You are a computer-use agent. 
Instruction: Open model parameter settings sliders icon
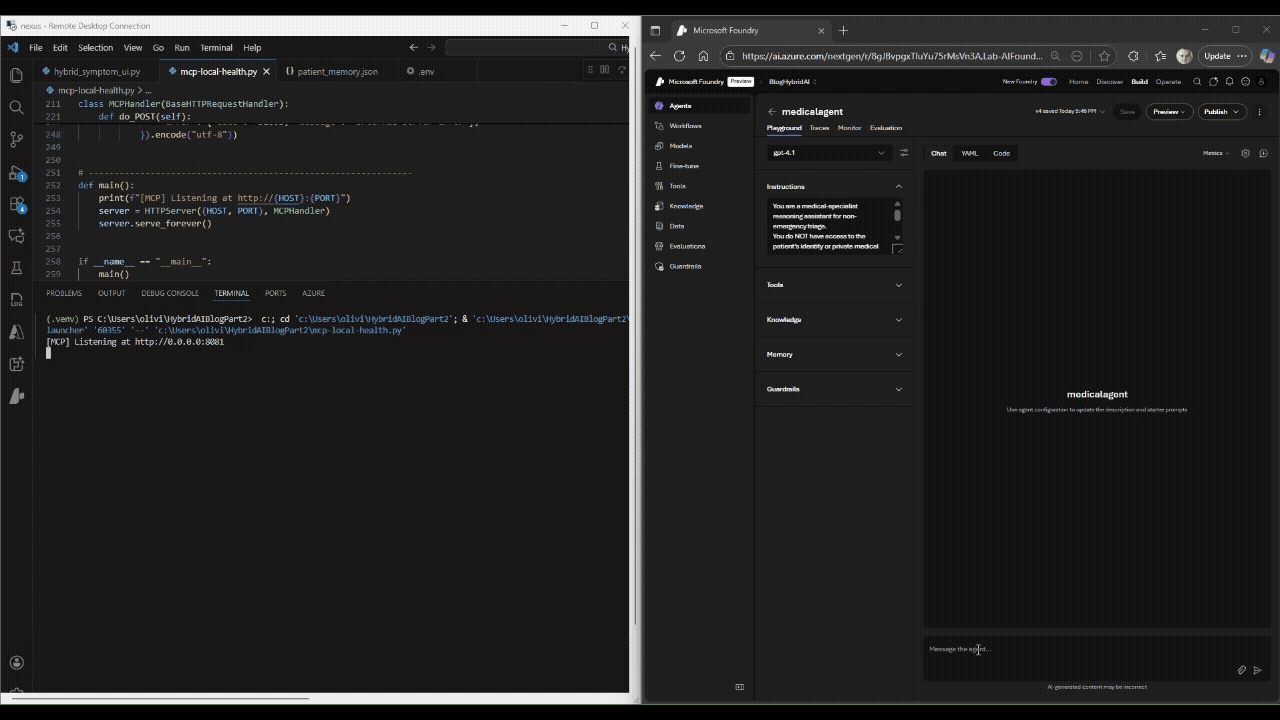[x=904, y=153]
